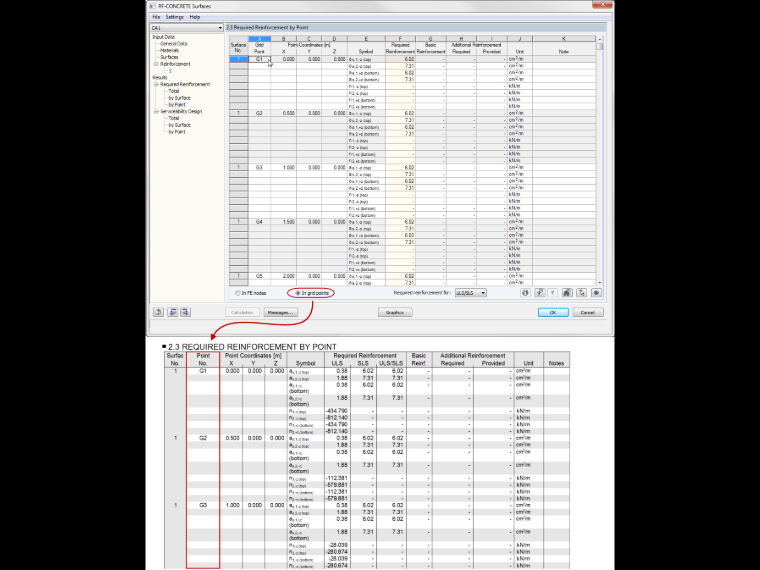Select General Data in the navigator
The image size is (760, 570).
click(174, 44)
